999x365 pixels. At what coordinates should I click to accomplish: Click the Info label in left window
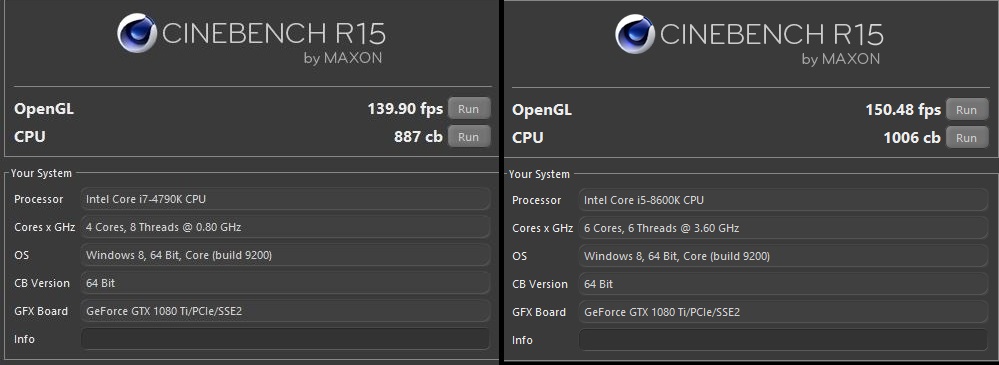coord(24,339)
